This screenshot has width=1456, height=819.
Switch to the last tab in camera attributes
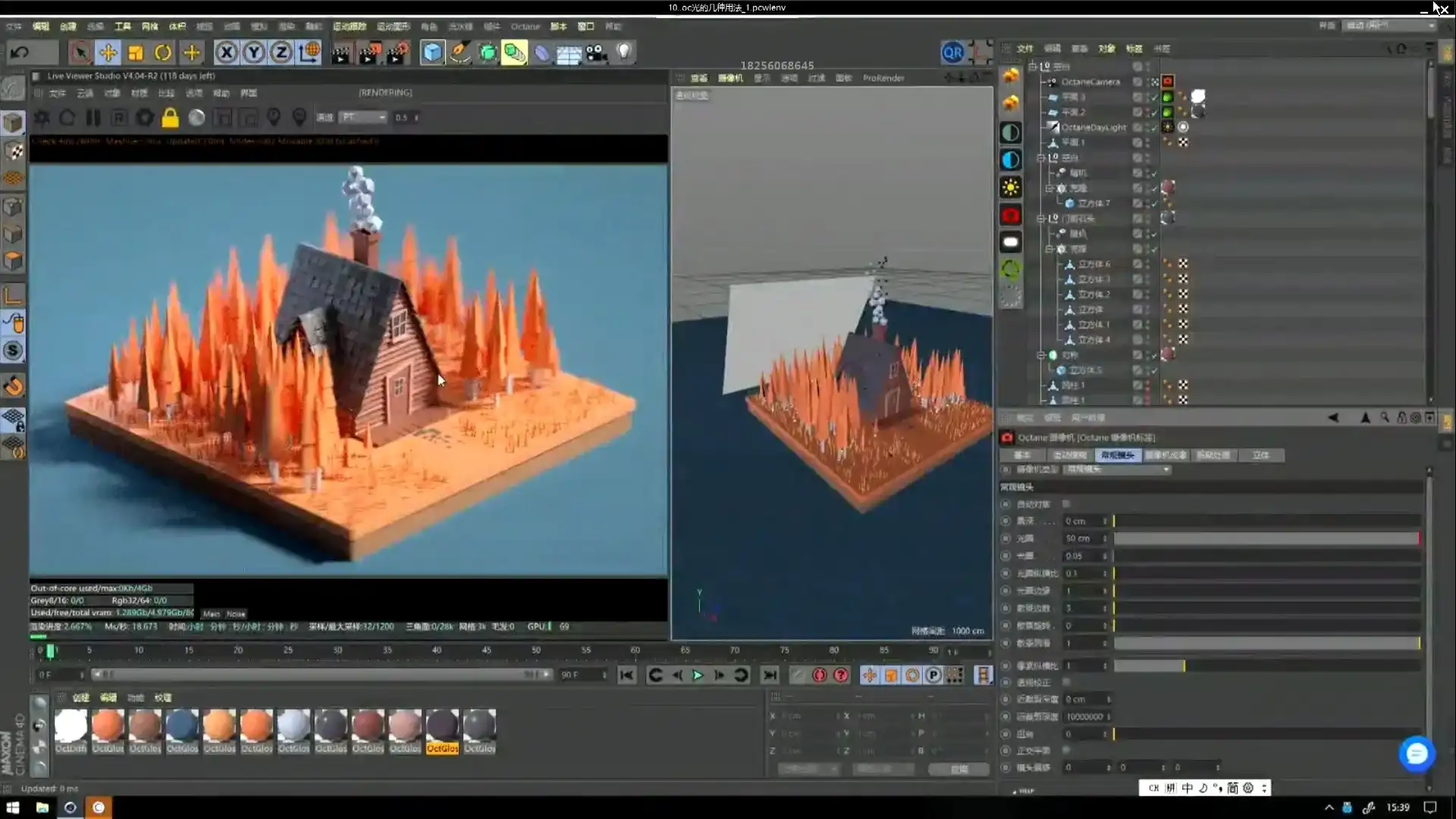[1260, 455]
